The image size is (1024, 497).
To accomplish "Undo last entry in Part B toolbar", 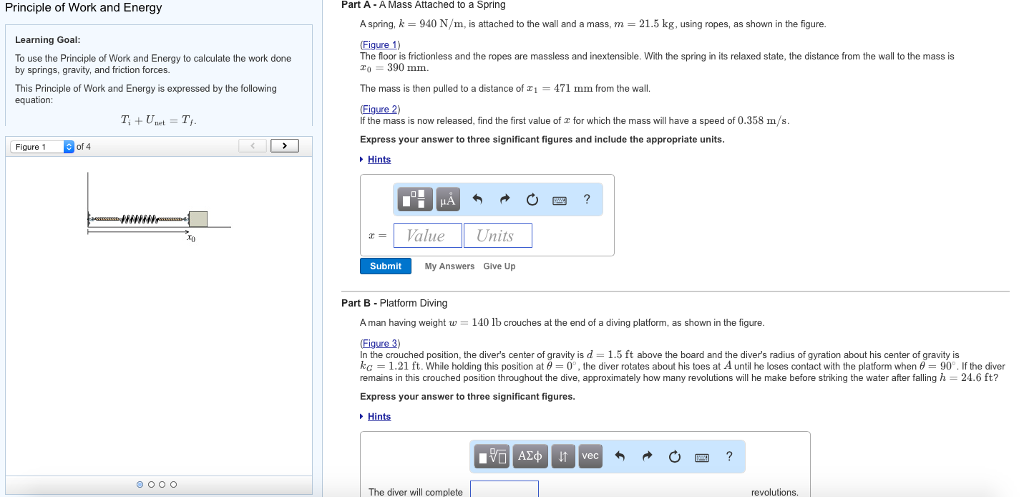I will click(x=620, y=457).
